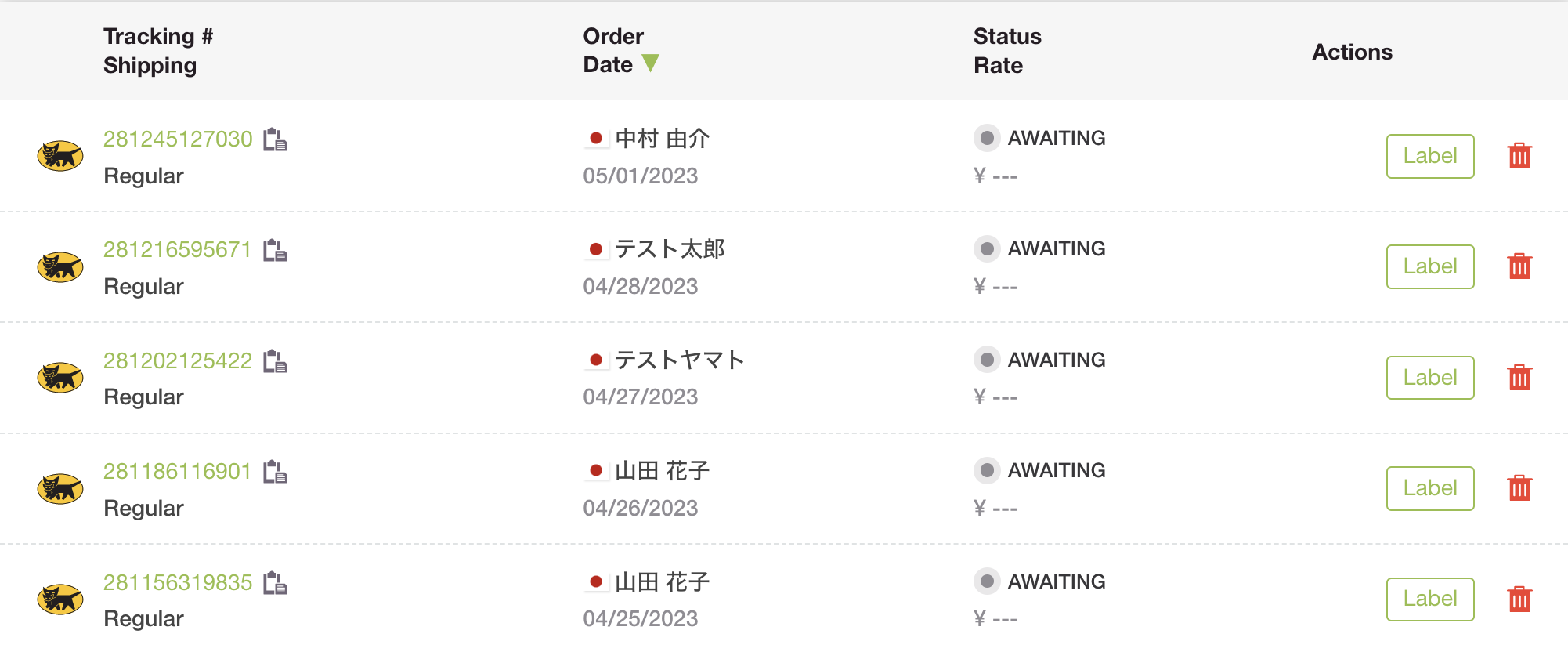Image resolution: width=1568 pixels, height=652 pixels.
Task: Click Label button for テストヤマト order
Action: [1430, 378]
